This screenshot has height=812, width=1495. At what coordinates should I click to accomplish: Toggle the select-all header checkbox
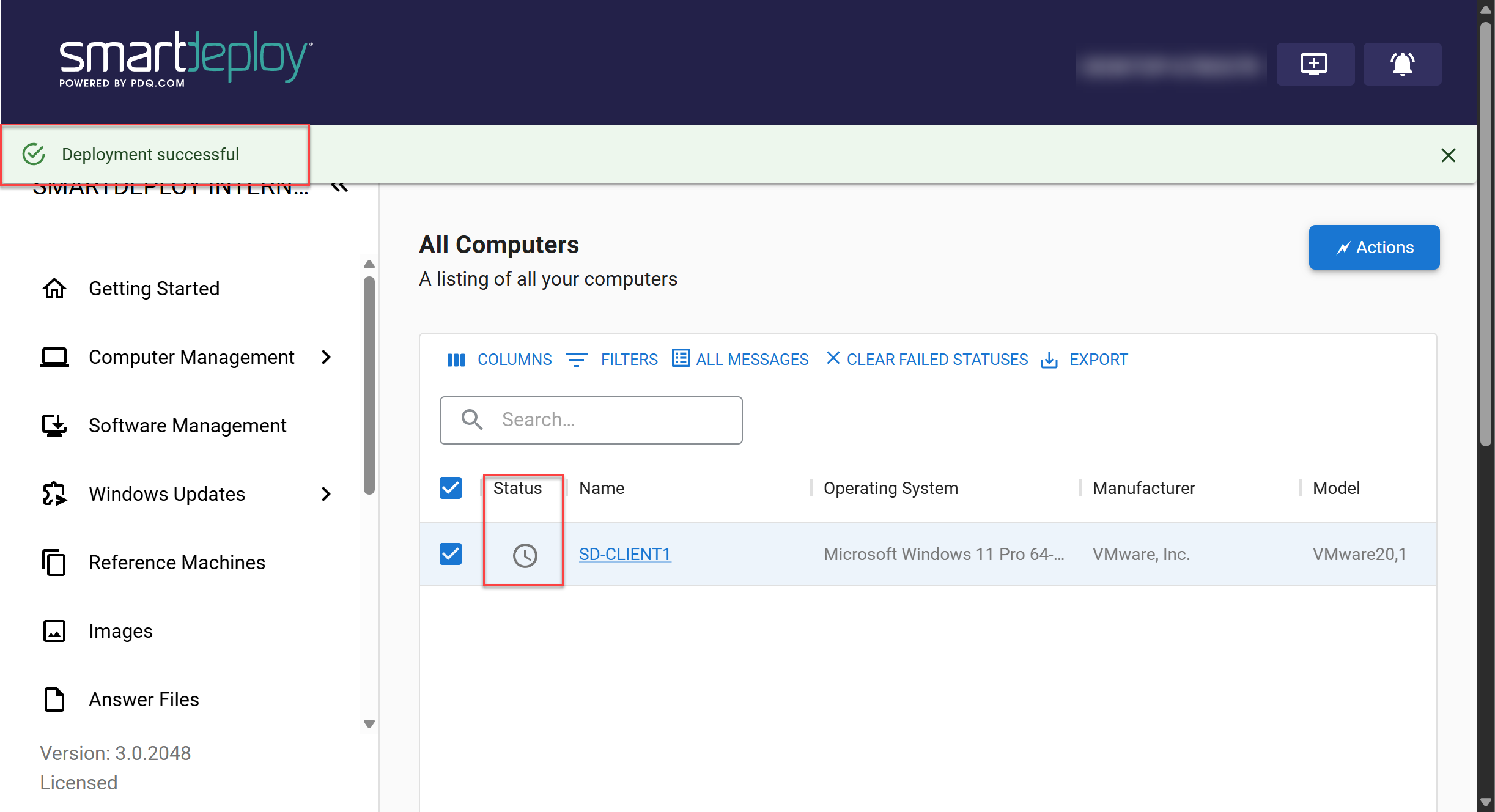click(x=451, y=488)
